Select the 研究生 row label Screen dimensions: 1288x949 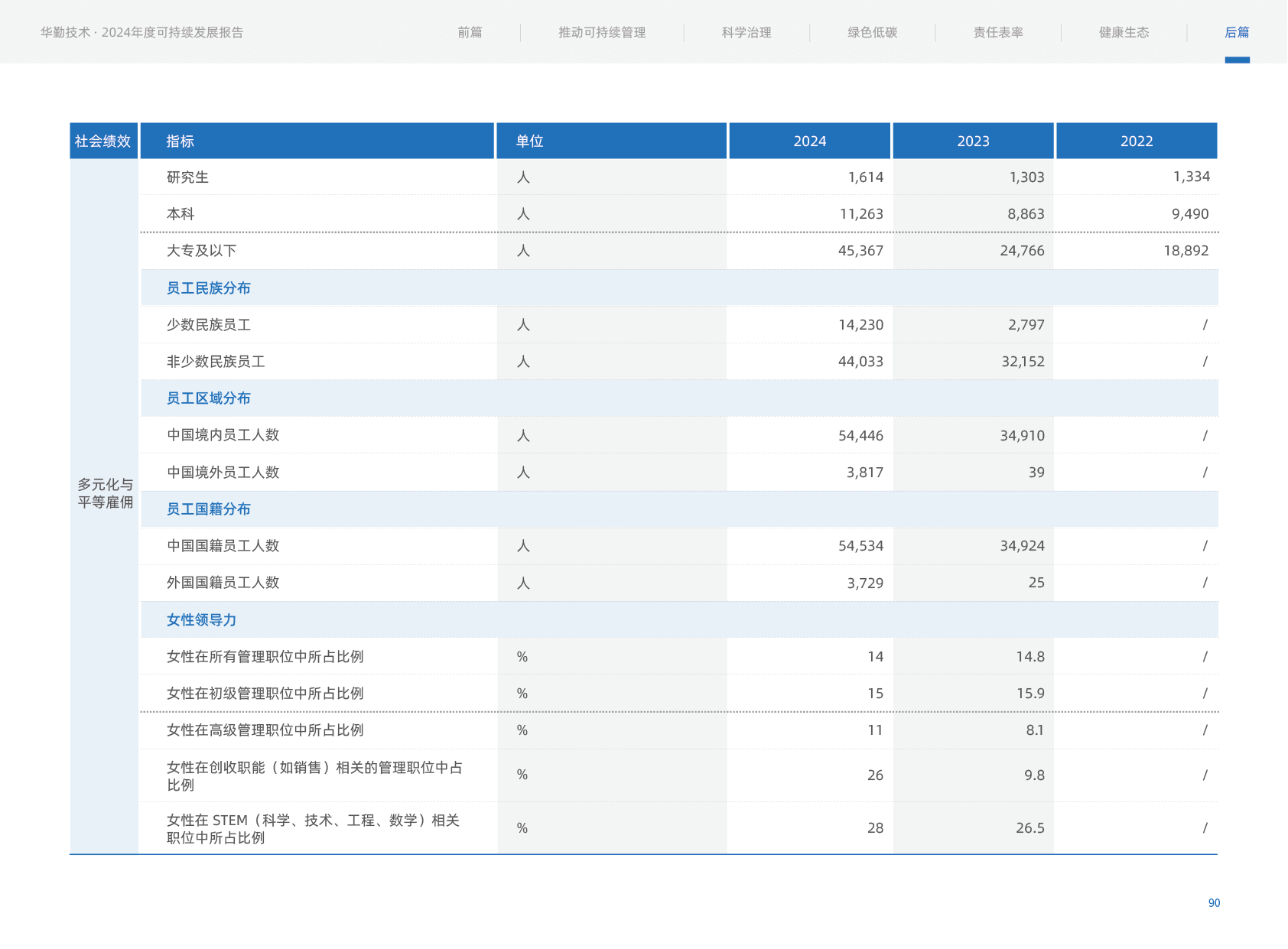pyautogui.click(x=187, y=177)
